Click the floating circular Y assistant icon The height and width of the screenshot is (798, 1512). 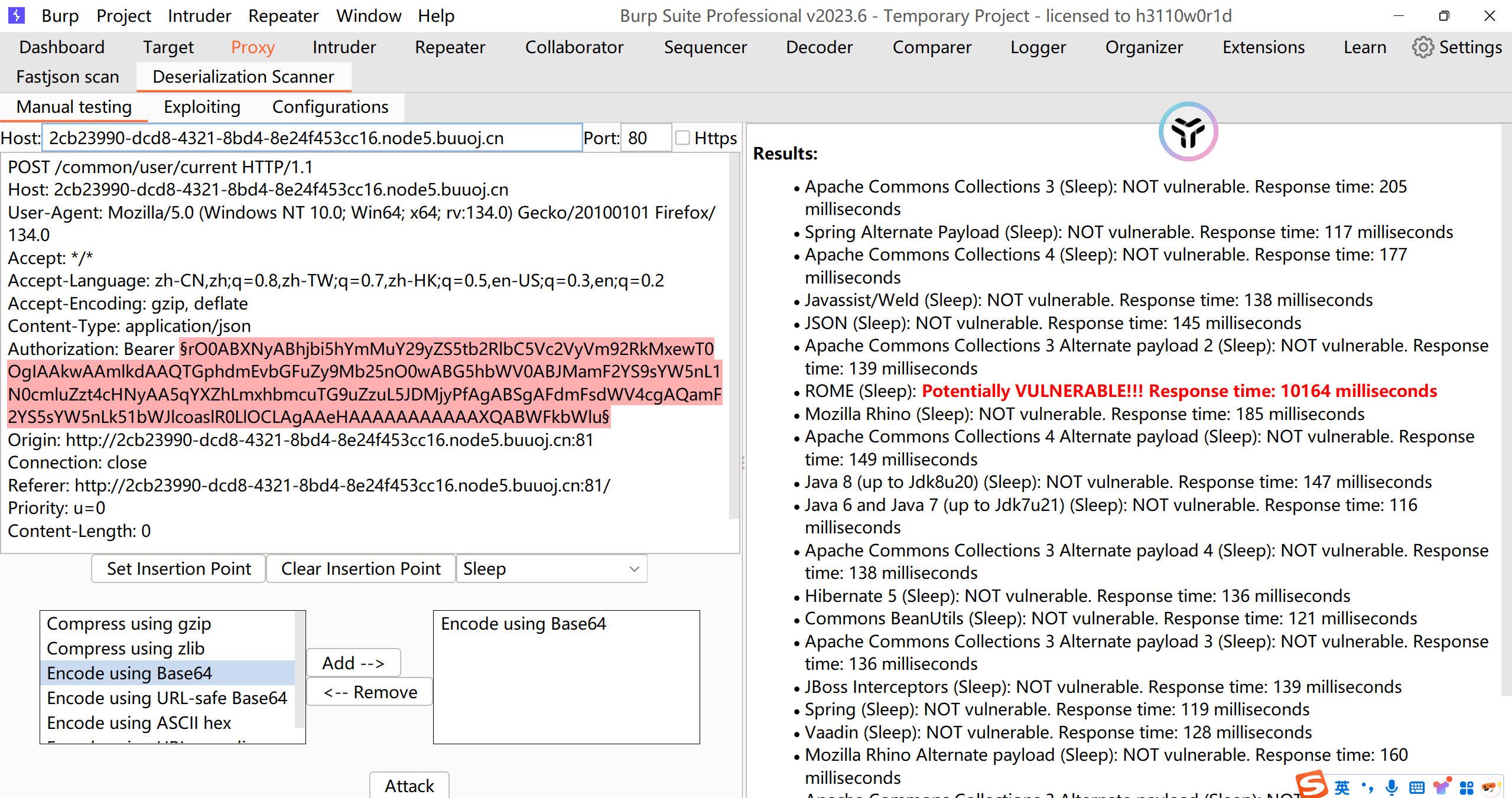(x=1188, y=132)
